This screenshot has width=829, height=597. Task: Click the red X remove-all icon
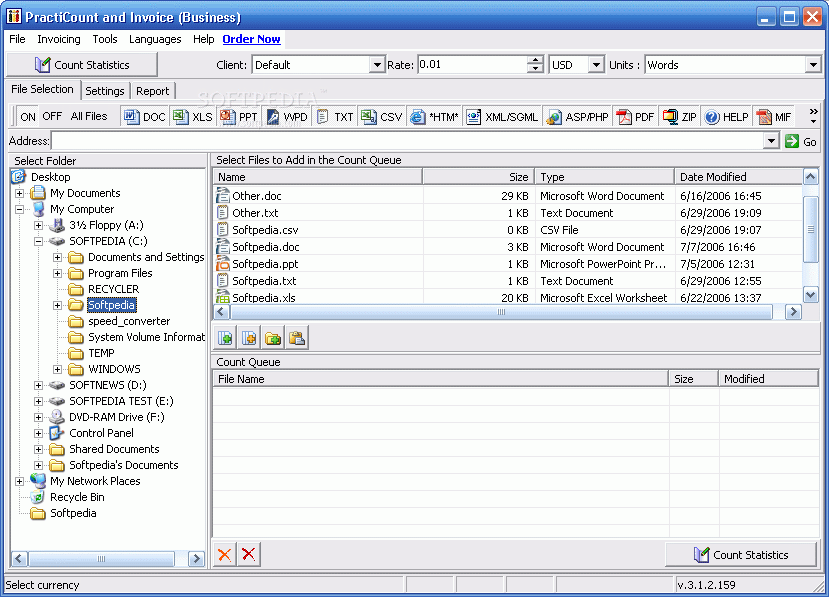point(248,554)
